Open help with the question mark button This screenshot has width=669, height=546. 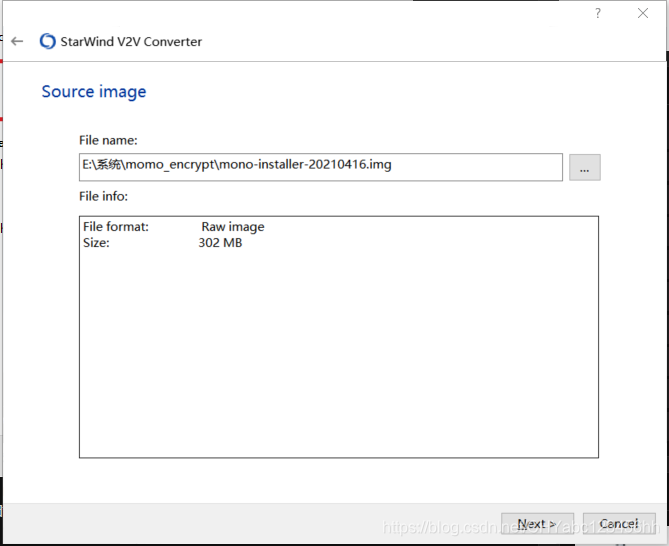598,13
